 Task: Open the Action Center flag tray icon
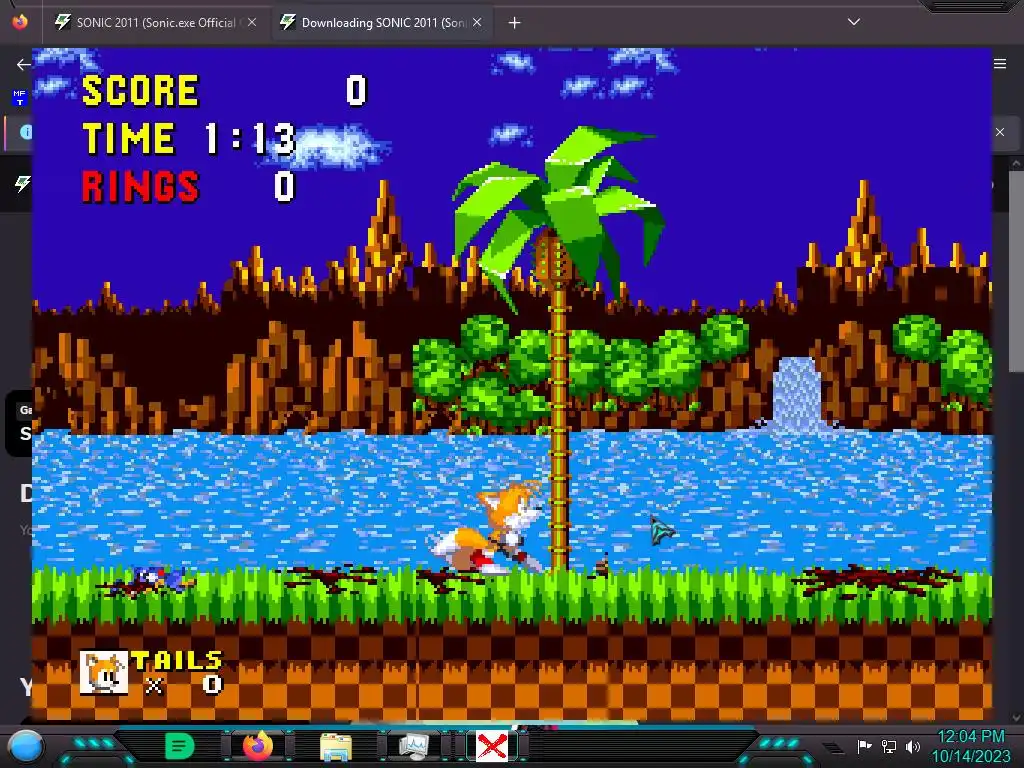(864, 746)
